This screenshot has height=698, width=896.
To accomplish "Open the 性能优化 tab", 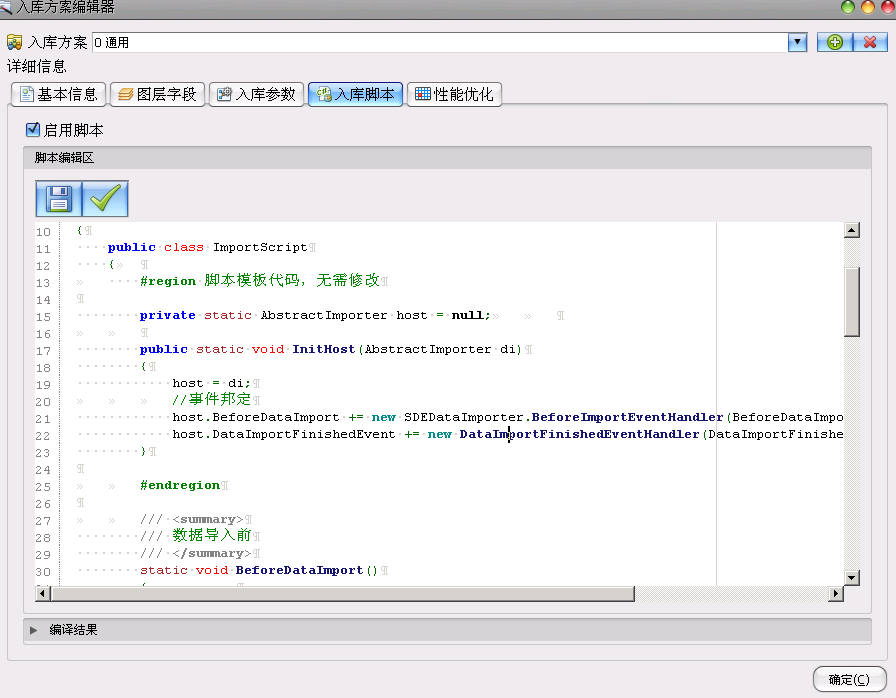I will (454, 94).
